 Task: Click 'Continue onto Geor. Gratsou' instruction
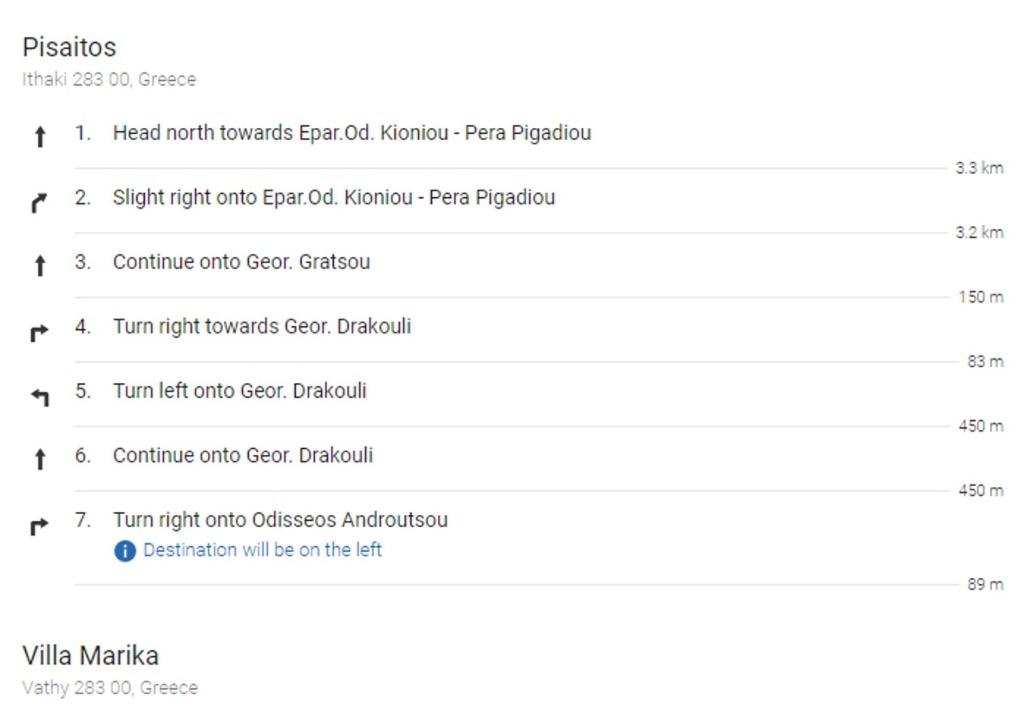coord(241,262)
